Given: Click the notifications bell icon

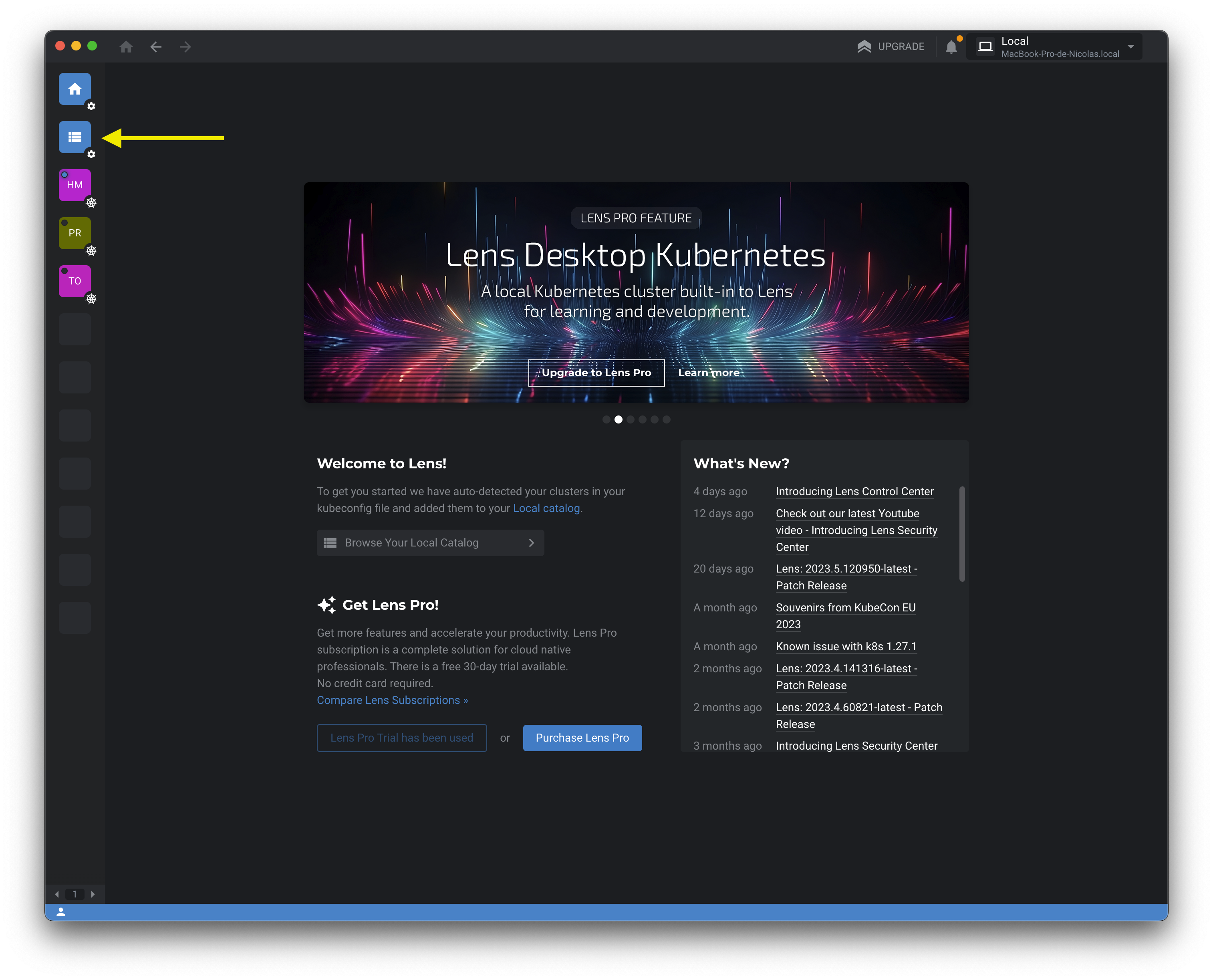Looking at the screenshot, I should pyautogui.click(x=951, y=47).
